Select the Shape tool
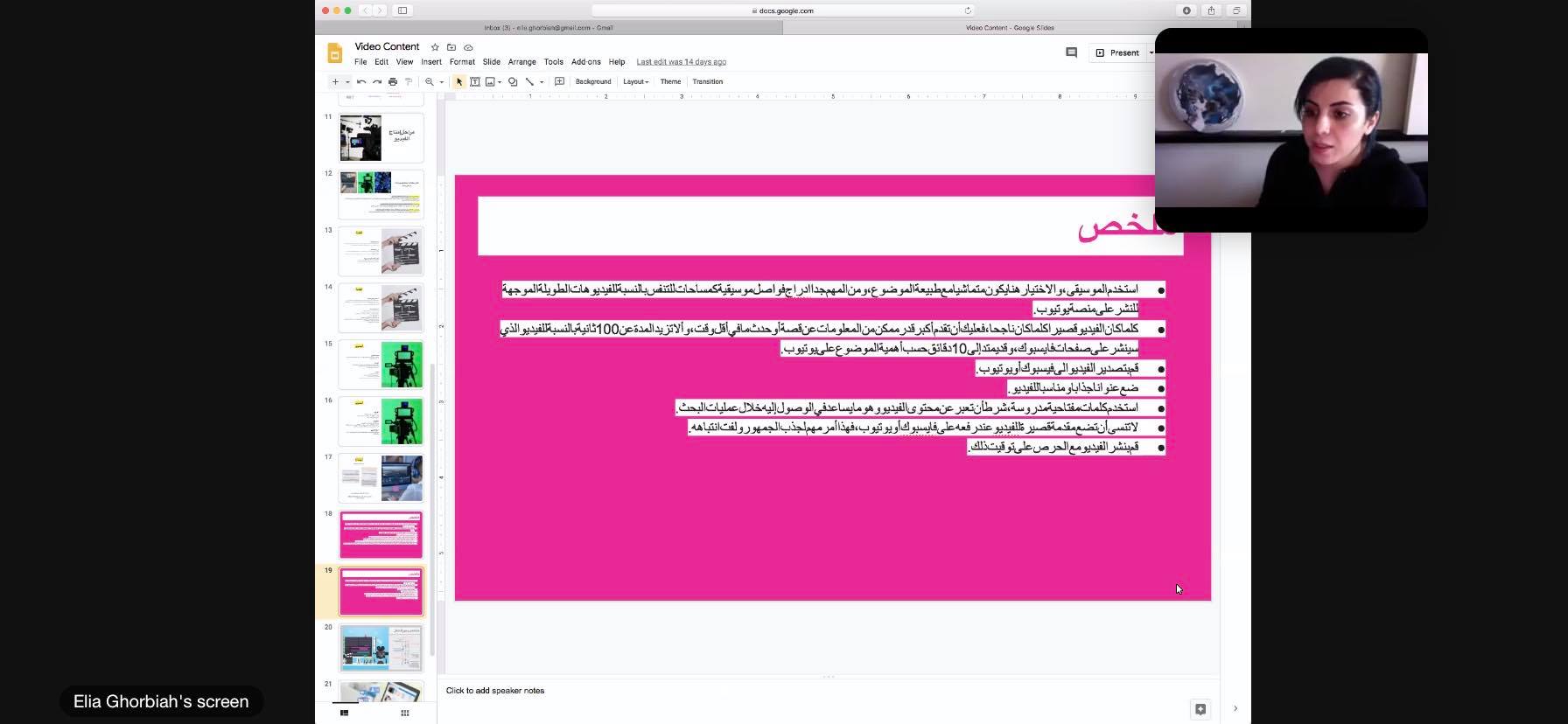 click(x=513, y=81)
